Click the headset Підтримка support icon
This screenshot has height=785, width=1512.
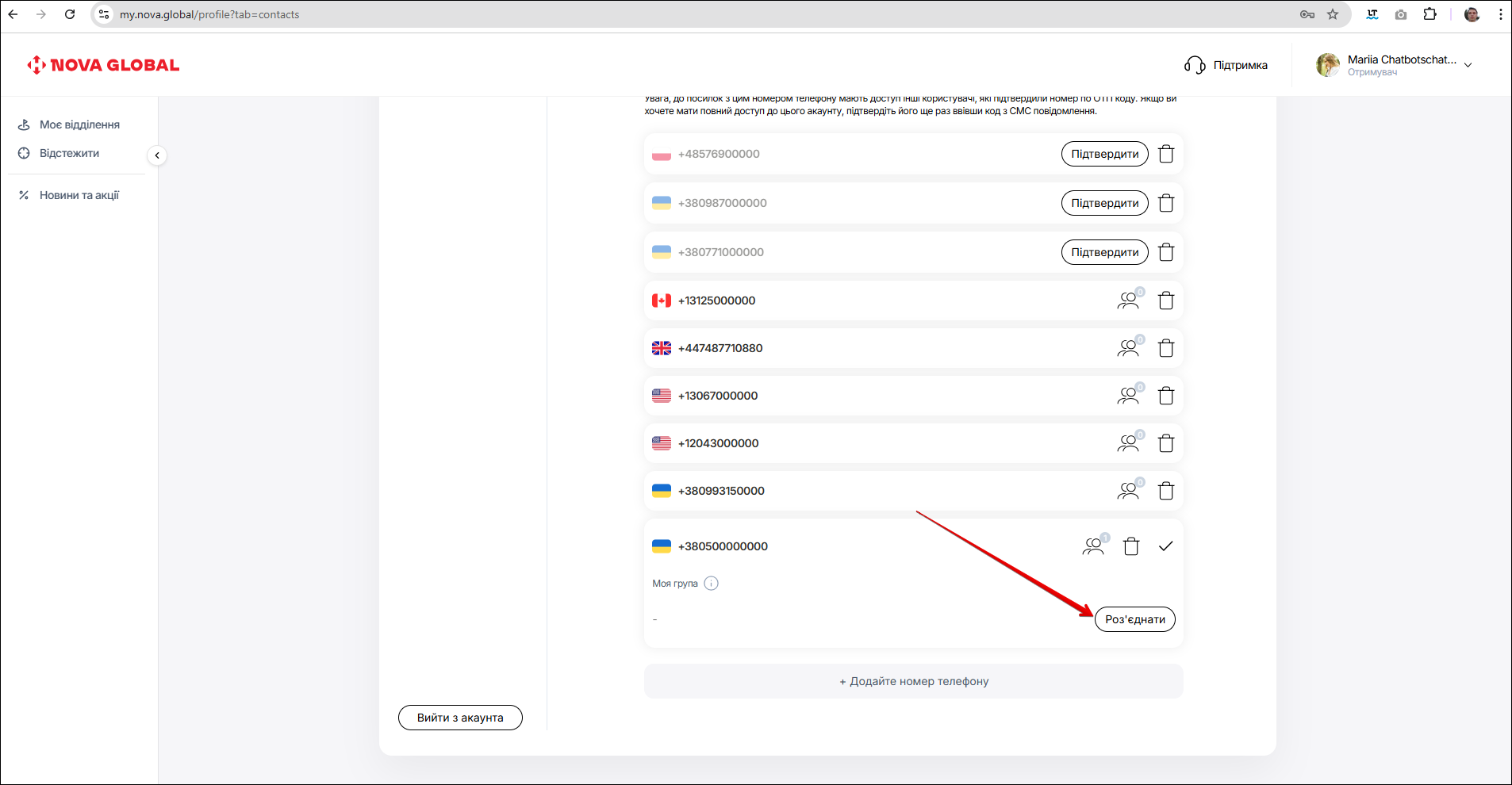click(x=1195, y=65)
